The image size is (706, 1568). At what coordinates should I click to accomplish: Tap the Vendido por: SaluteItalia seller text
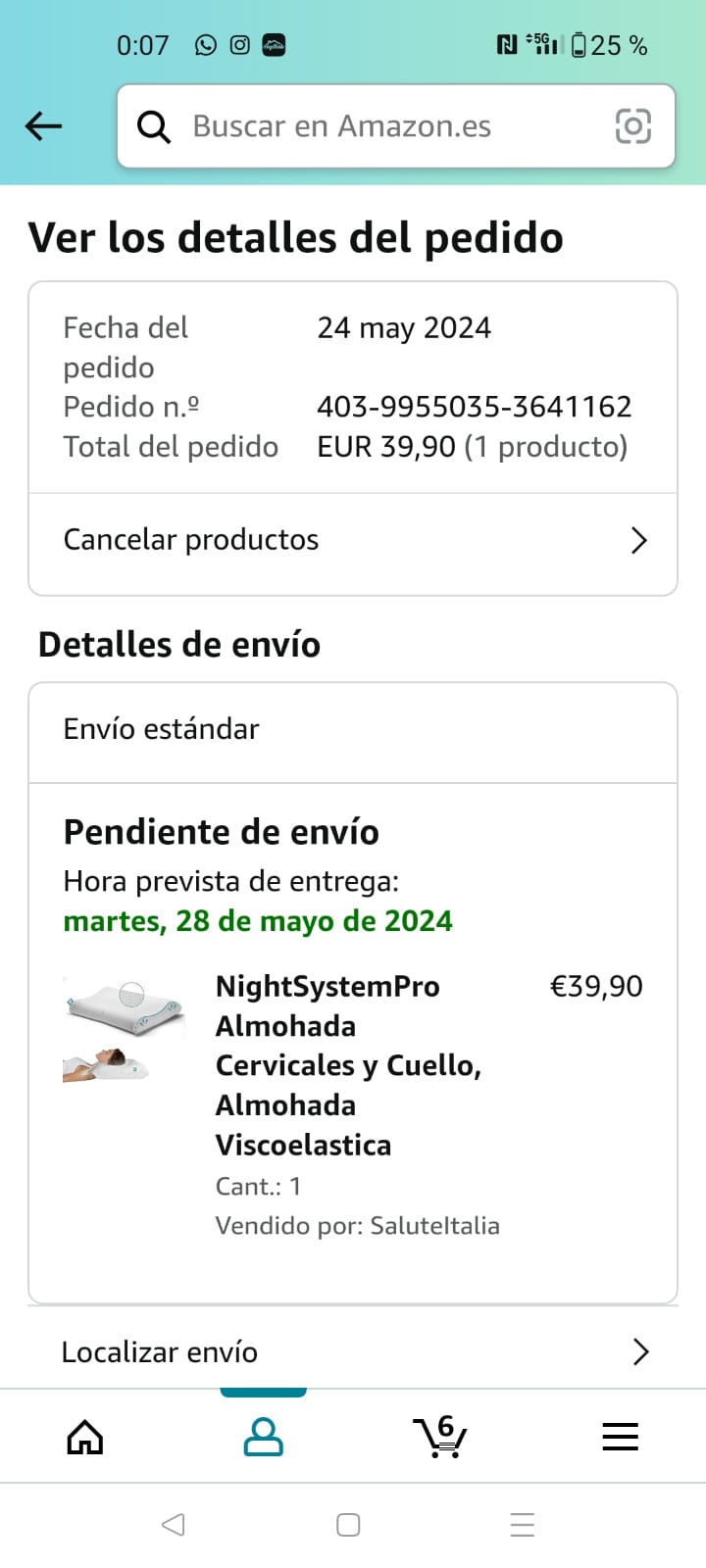[x=357, y=1226]
